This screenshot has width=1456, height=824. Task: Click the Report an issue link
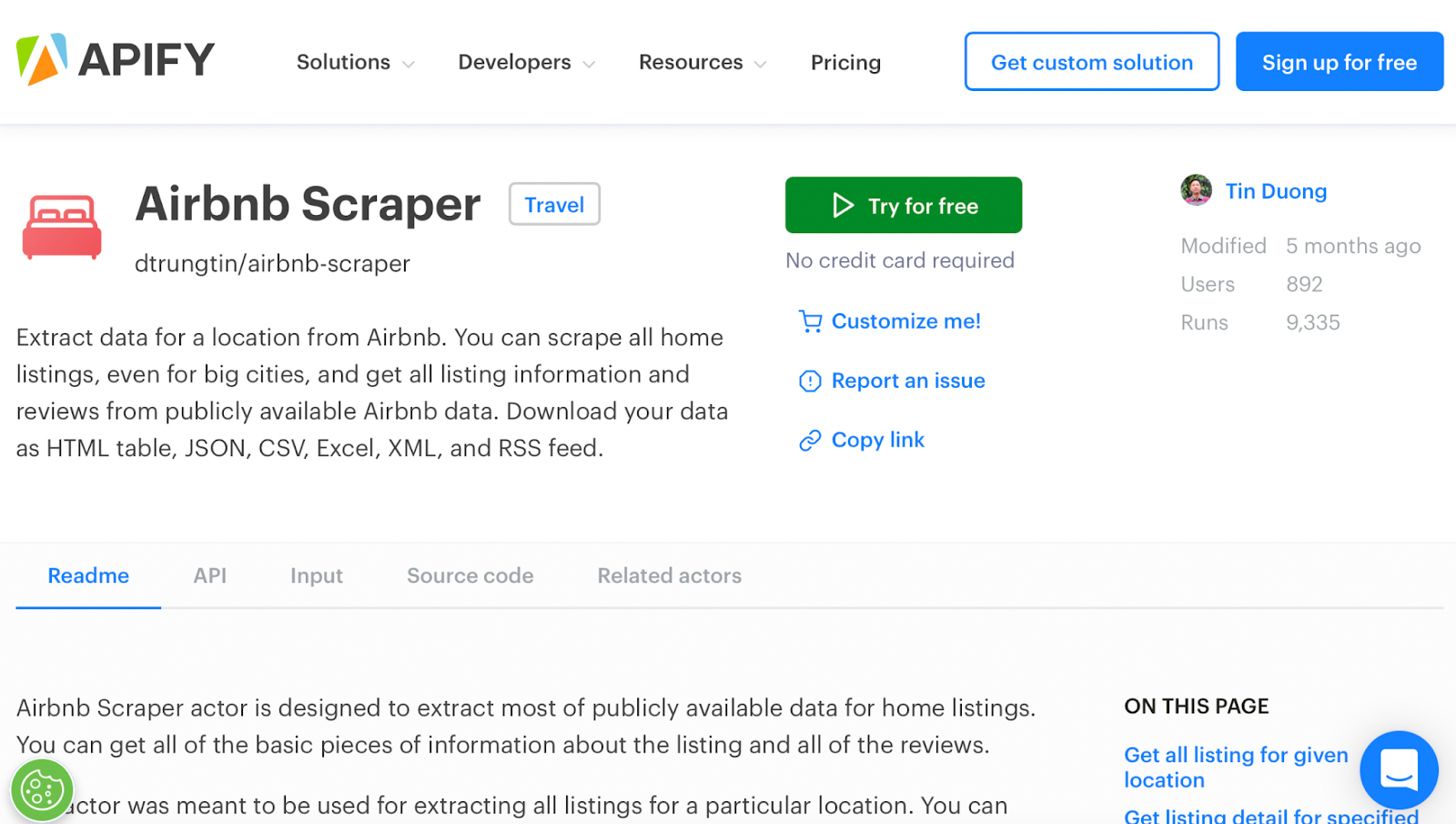click(908, 381)
